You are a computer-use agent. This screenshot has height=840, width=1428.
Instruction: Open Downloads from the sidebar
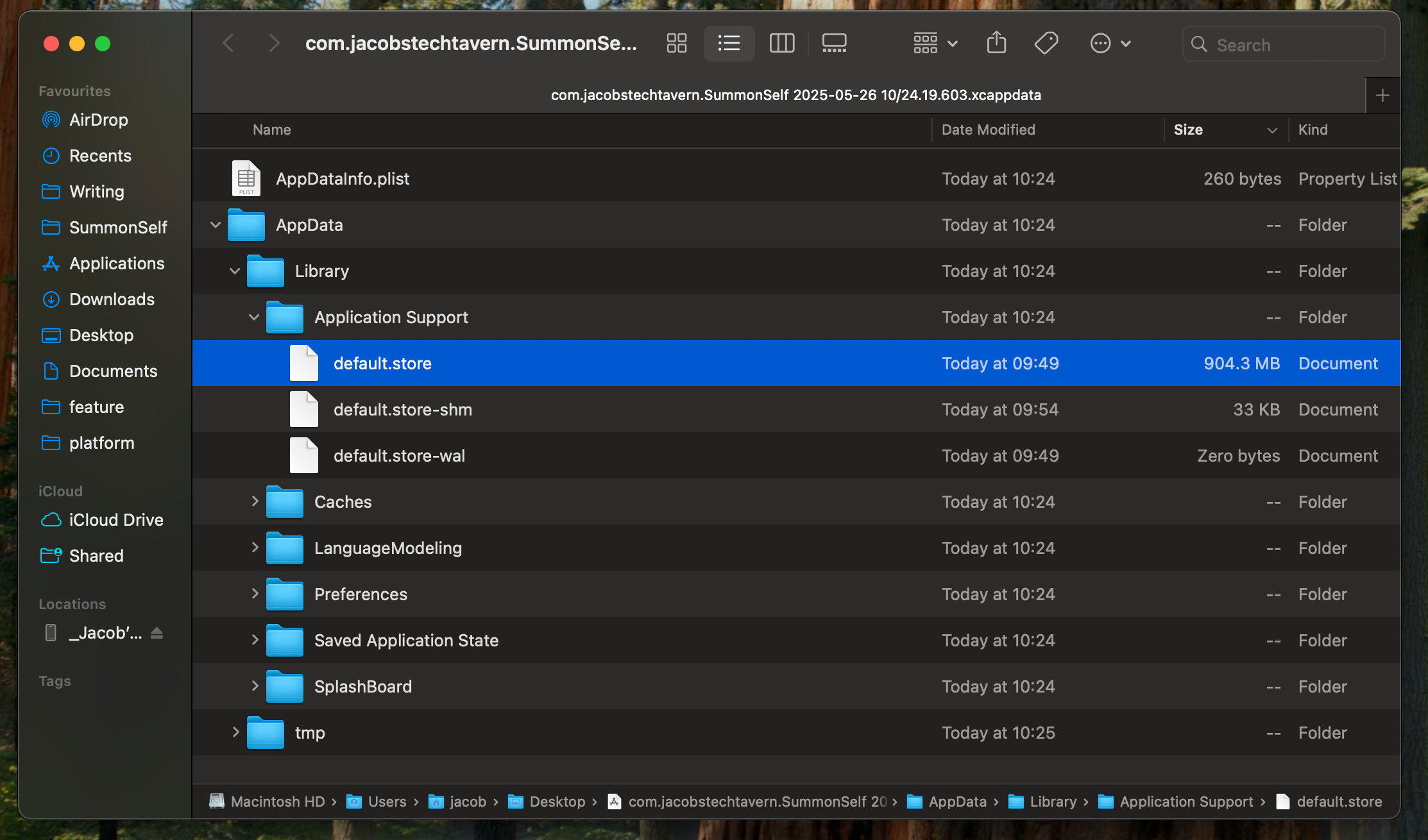click(x=112, y=299)
